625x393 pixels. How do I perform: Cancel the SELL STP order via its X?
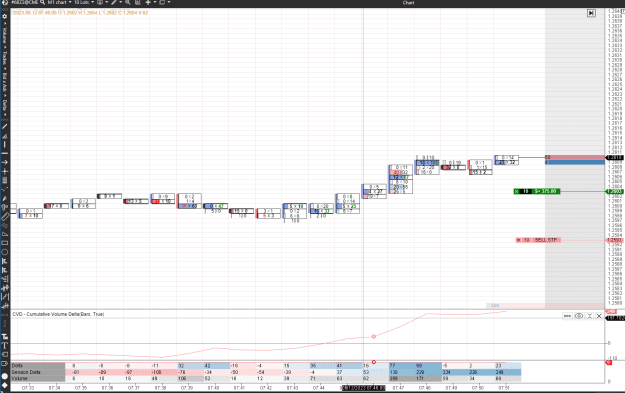click(518, 240)
